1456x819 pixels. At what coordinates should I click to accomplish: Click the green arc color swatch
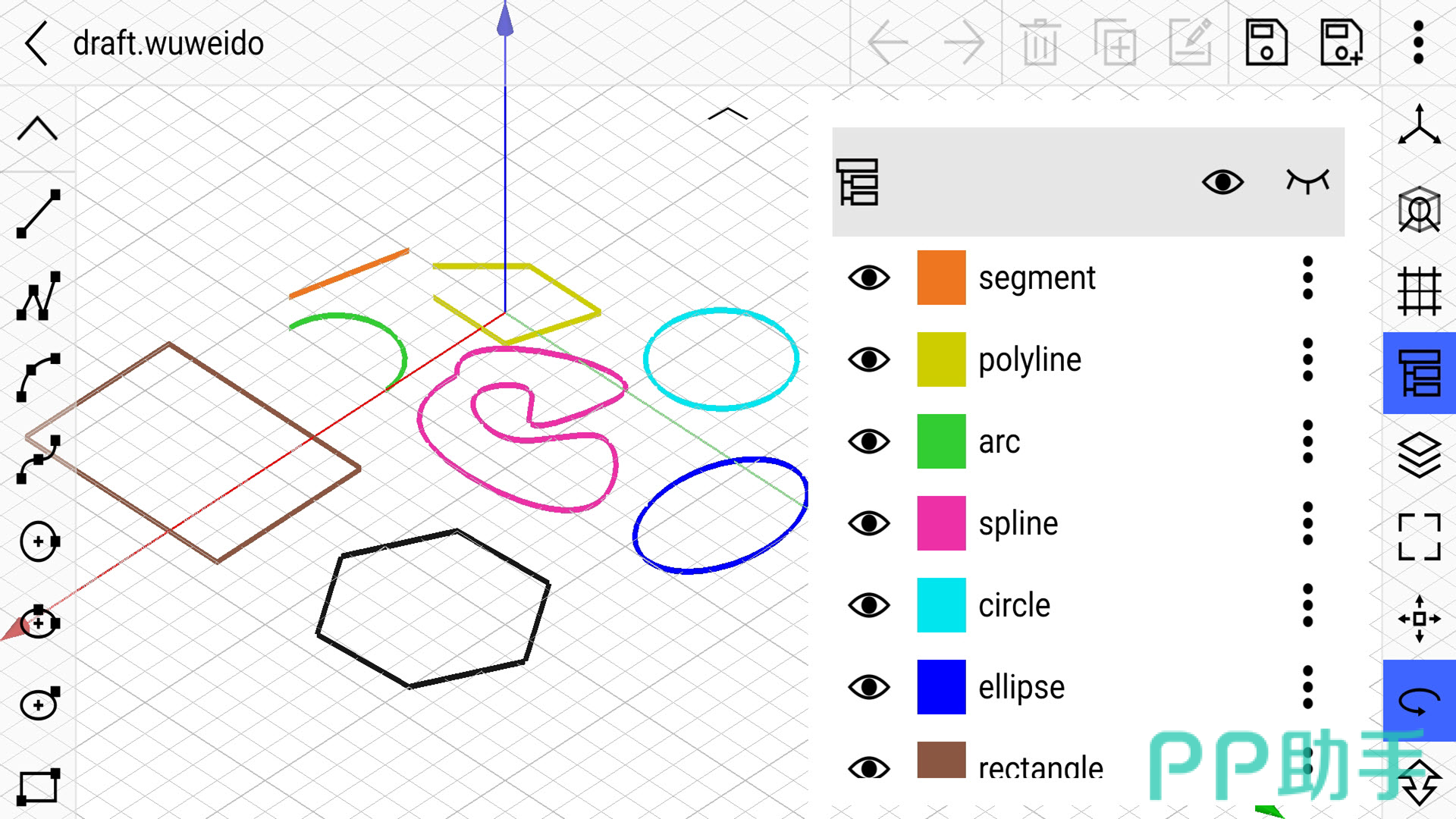[941, 441]
